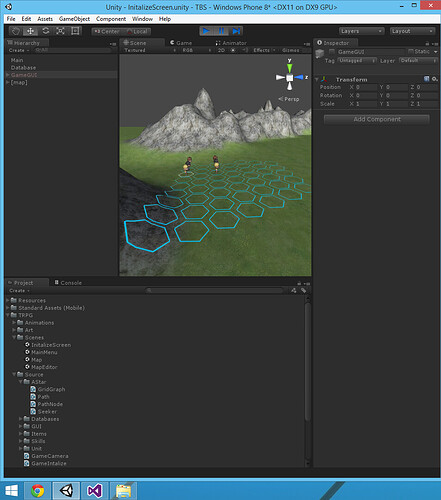
Task: Click the Pause button
Action: 221,31
